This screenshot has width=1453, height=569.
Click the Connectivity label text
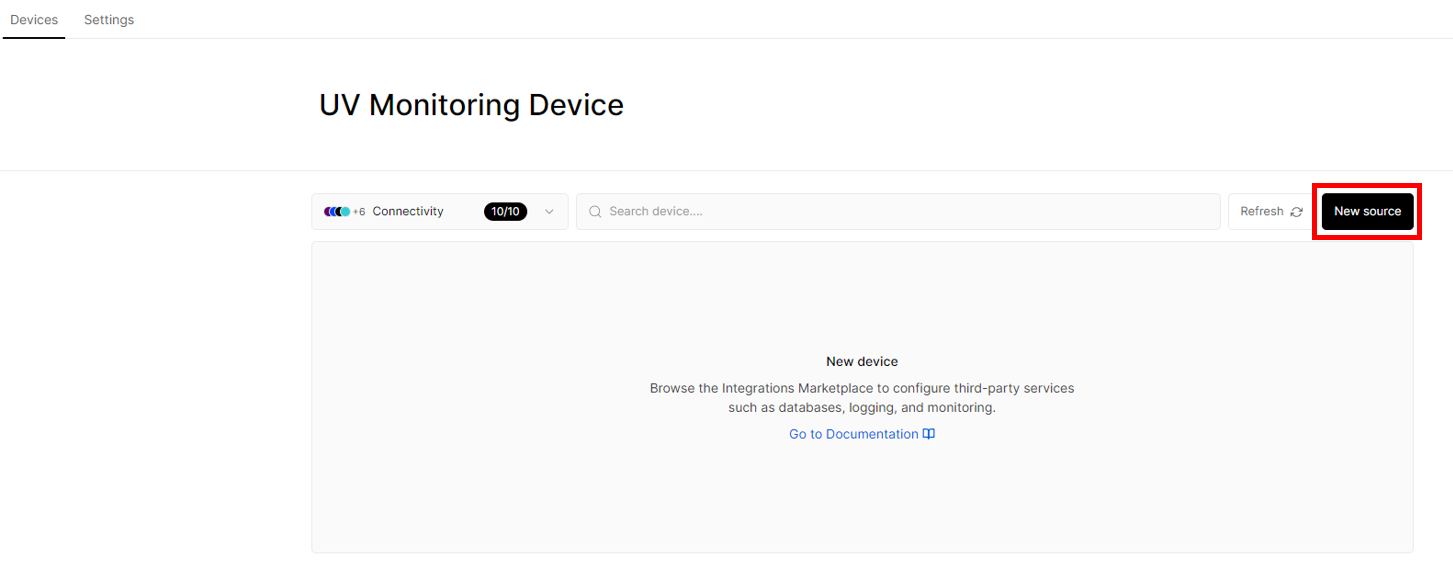click(x=408, y=212)
